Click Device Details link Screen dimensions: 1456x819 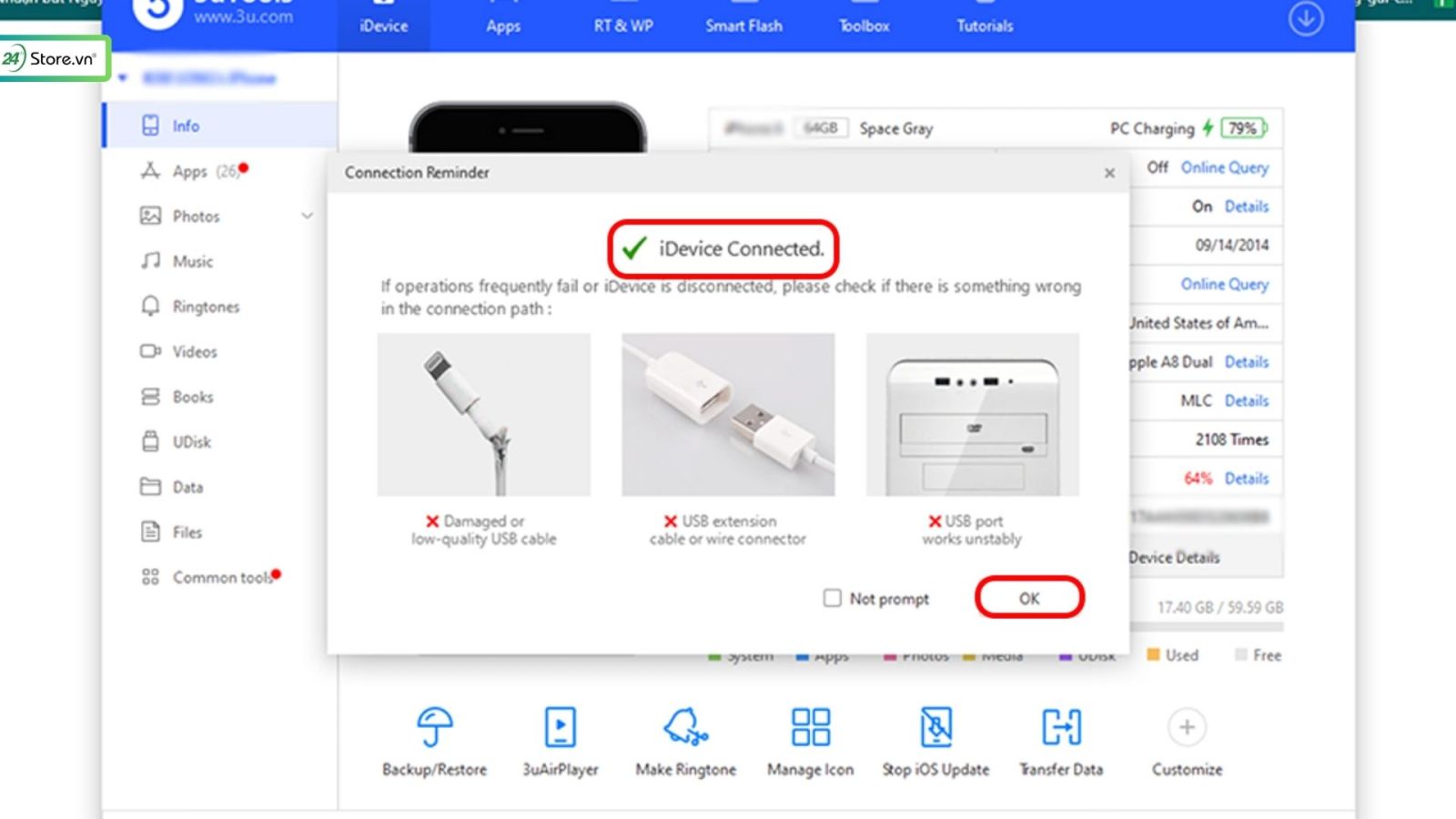[1174, 557]
